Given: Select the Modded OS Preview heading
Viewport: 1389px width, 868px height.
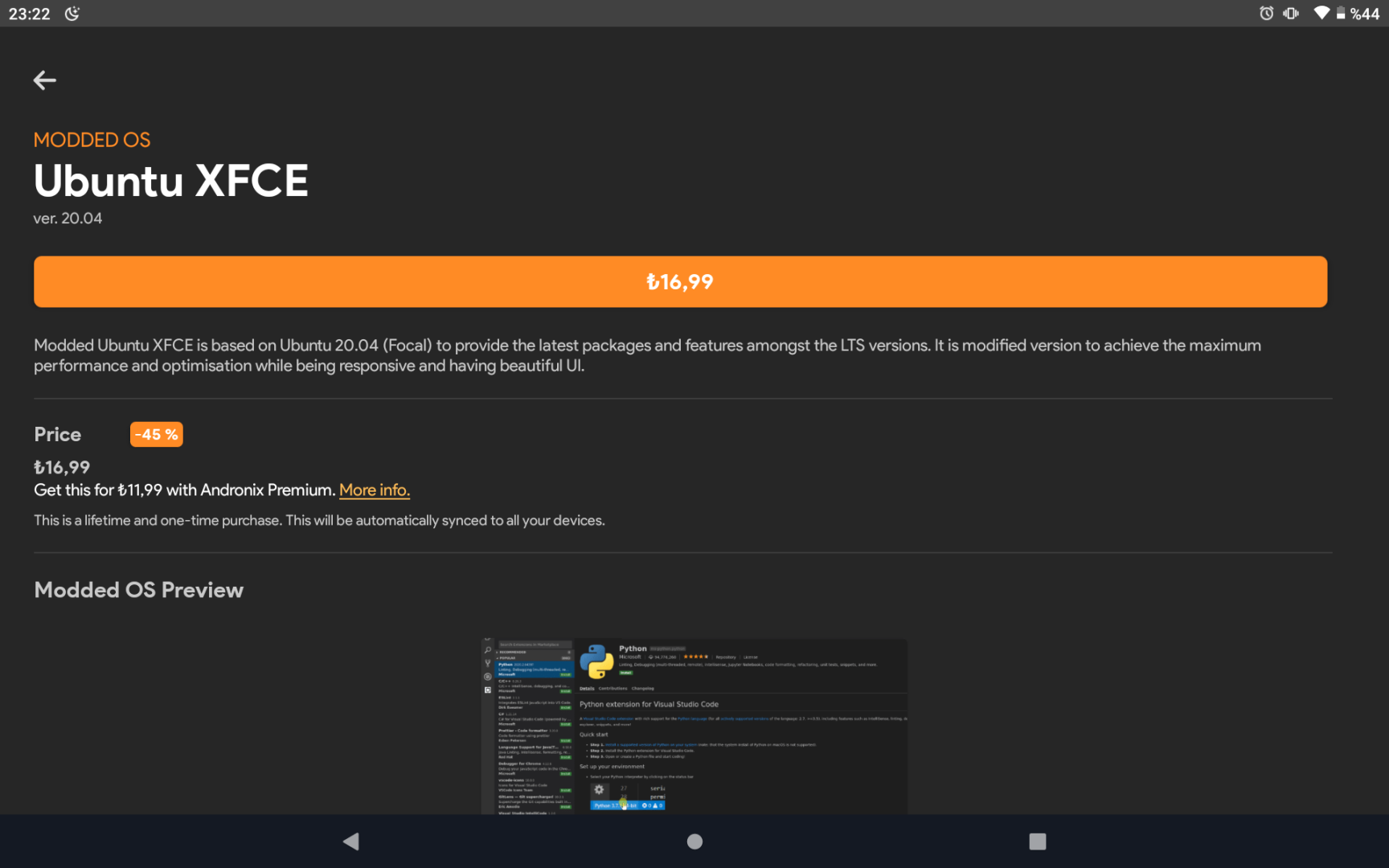Looking at the screenshot, I should pyautogui.click(x=139, y=590).
